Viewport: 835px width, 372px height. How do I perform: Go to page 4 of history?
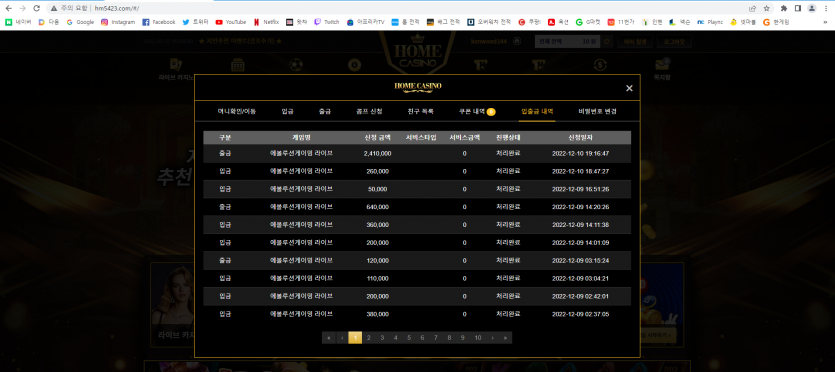pyautogui.click(x=395, y=338)
